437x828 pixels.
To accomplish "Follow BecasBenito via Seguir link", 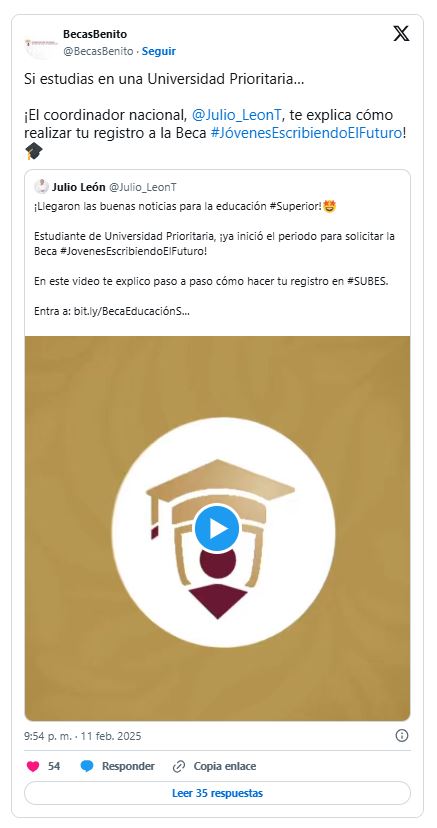I will coord(159,51).
